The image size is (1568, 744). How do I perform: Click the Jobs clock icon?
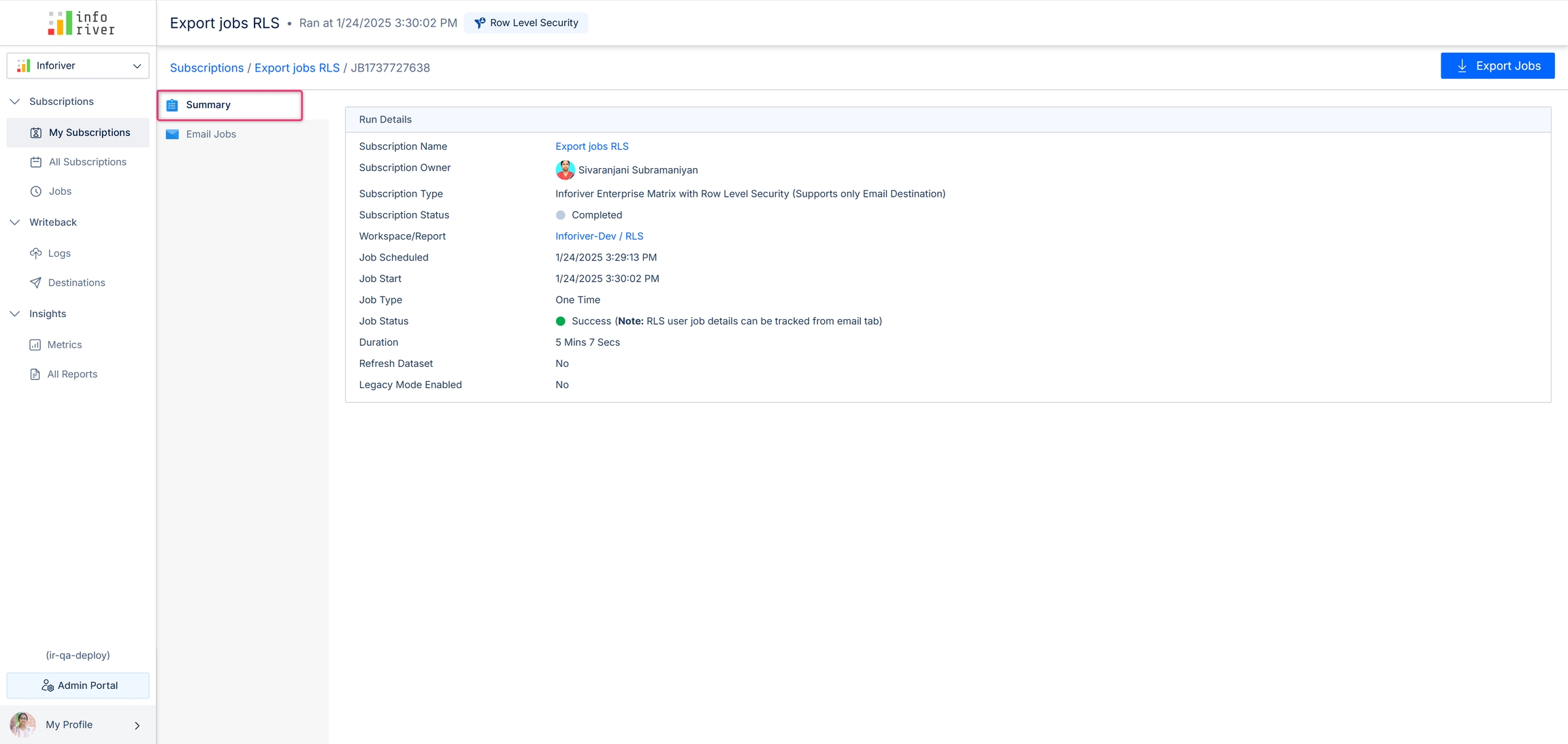pos(36,191)
